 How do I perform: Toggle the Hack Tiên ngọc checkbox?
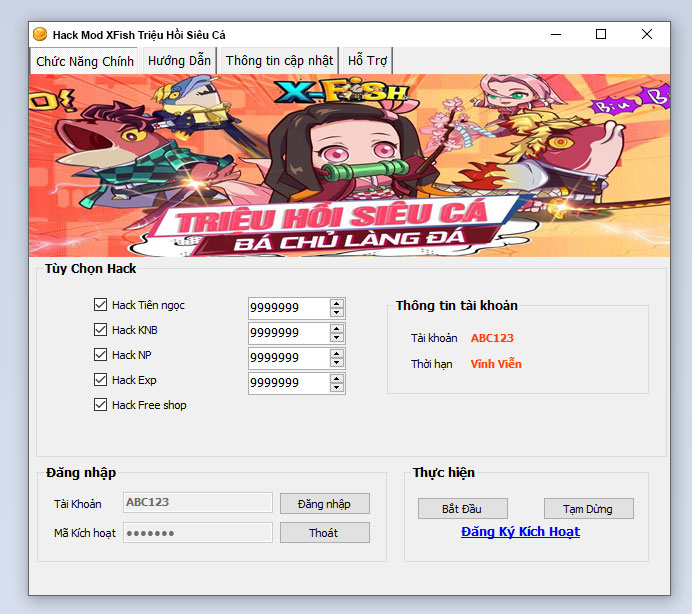(x=100, y=304)
